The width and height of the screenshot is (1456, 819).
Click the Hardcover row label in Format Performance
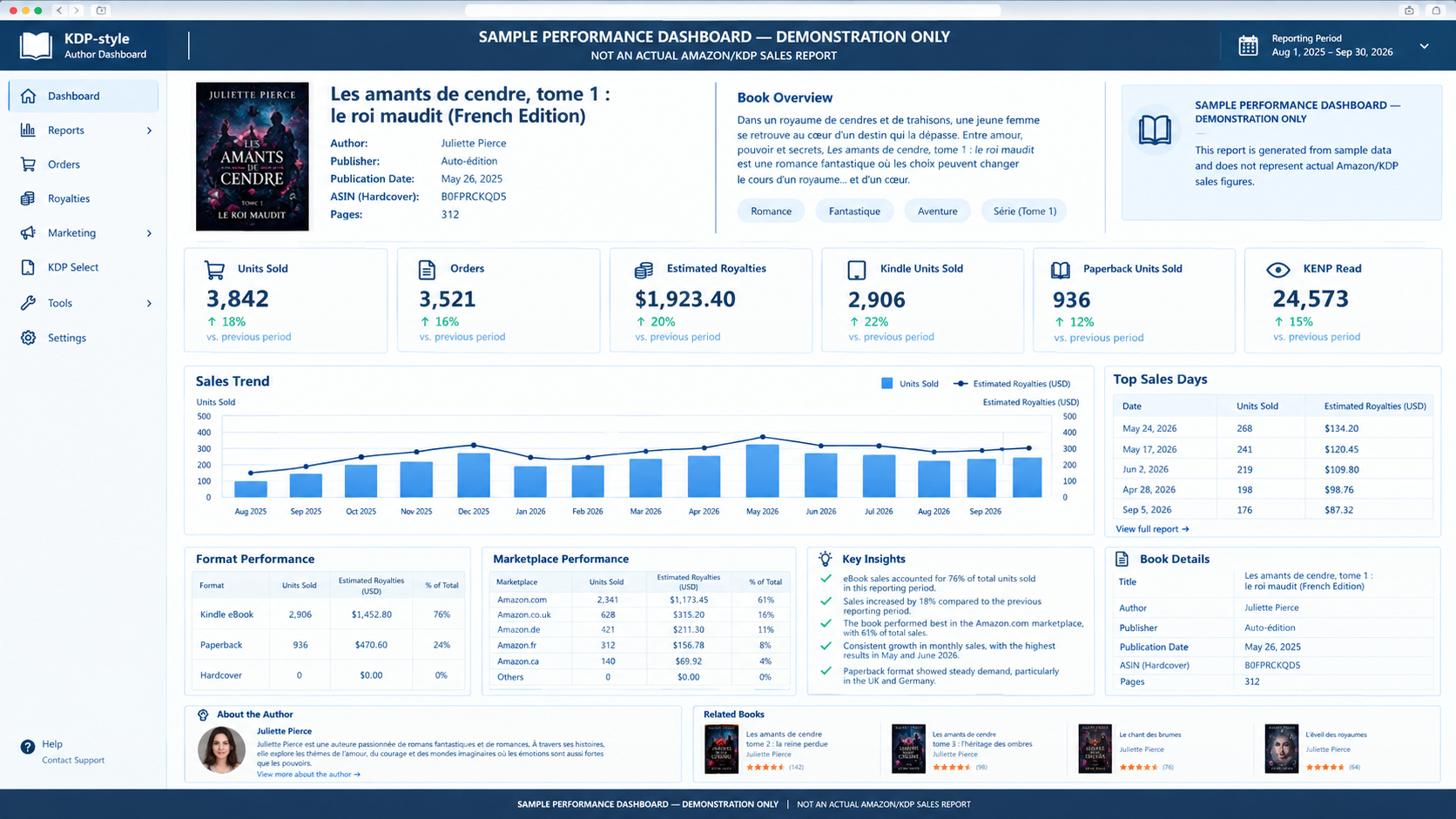tap(221, 675)
